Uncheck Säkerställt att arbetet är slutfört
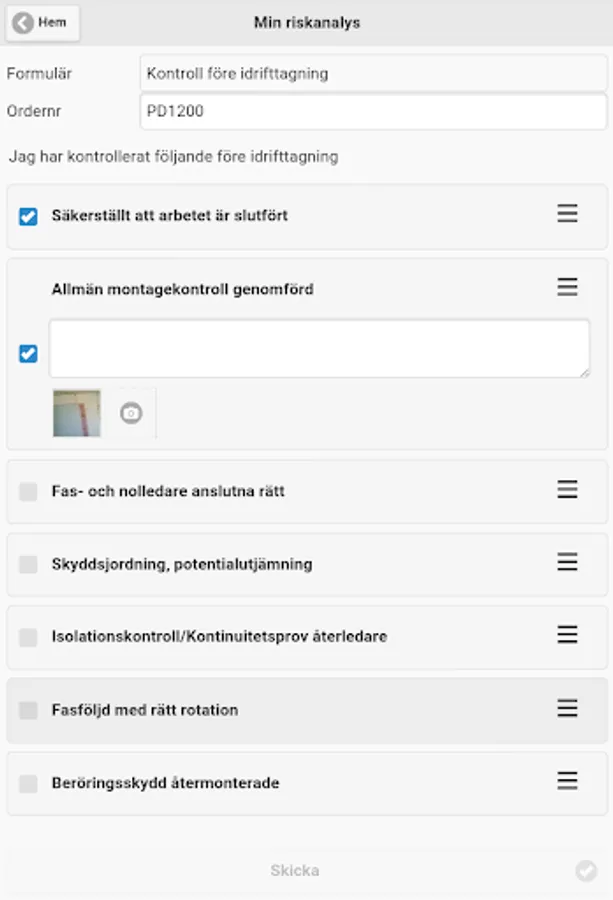 pos(28,216)
